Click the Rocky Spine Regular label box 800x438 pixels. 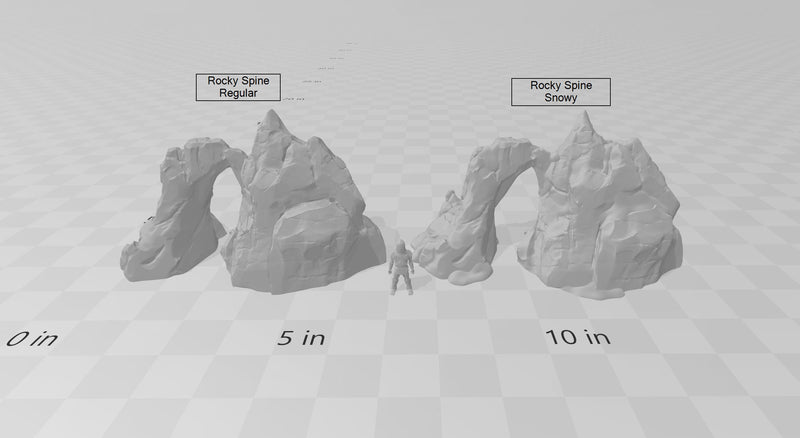click(x=239, y=87)
